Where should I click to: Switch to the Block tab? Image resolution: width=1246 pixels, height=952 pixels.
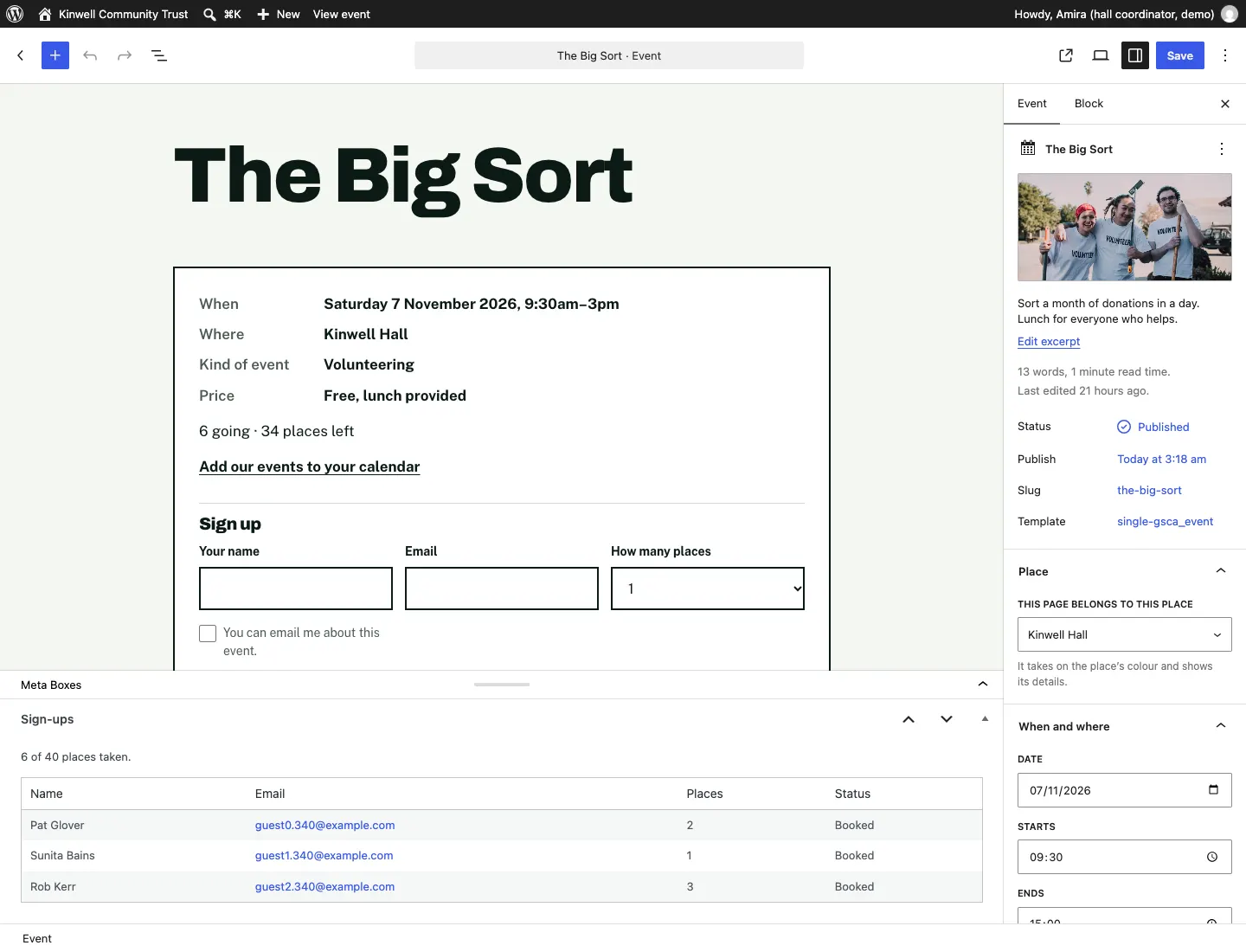[x=1089, y=104]
